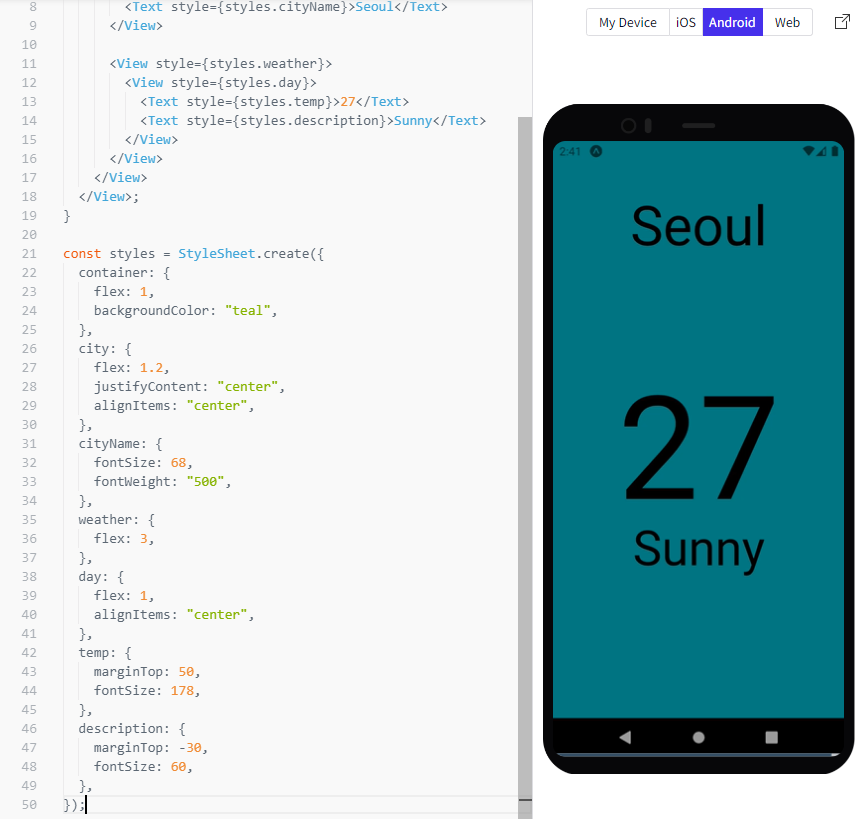Image resolution: width=863 pixels, height=819 pixels.
Task: Switch preview to iOS
Action: point(686,23)
